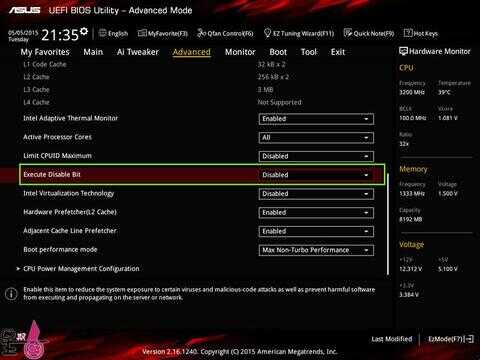The width and height of the screenshot is (480, 360).
Task: Click the Not Supported value
Action: coord(279,102)
